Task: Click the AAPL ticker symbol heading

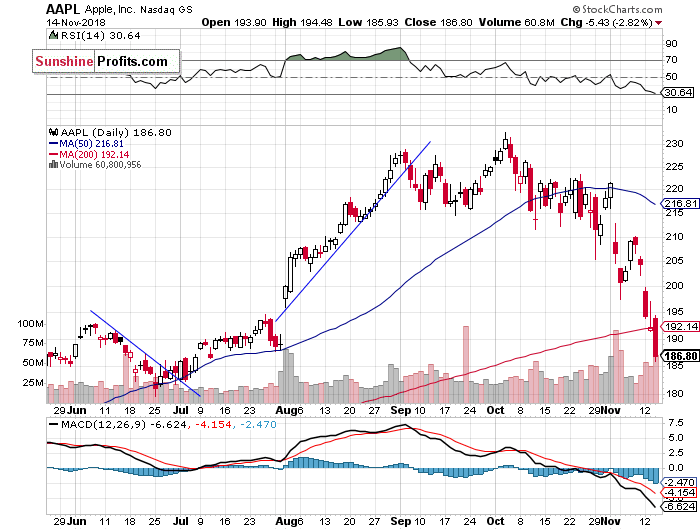Action: (63, 9)
